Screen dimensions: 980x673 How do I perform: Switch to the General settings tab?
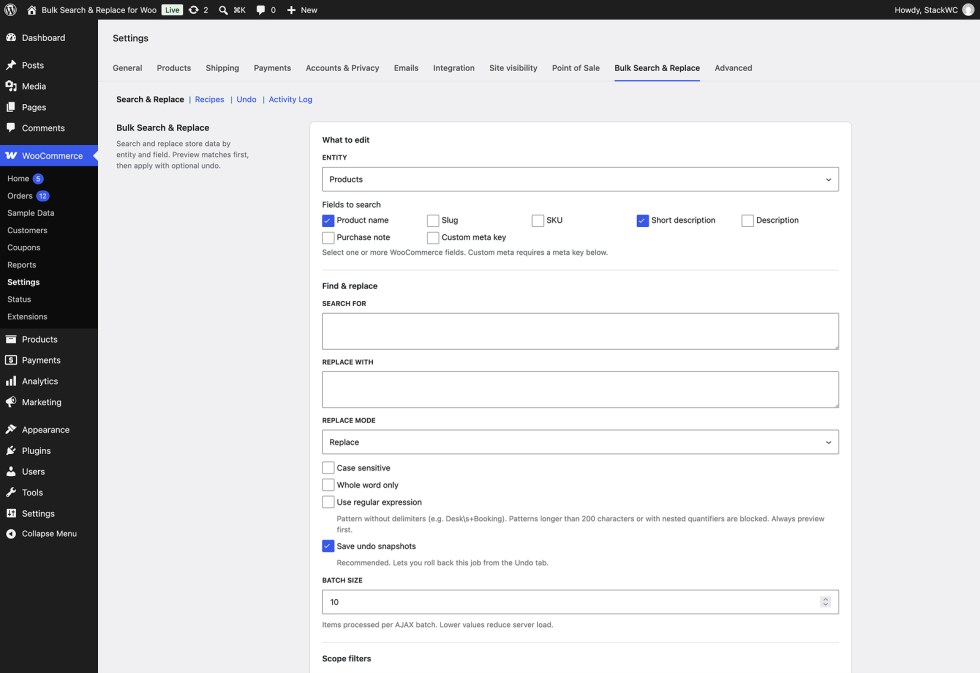(128, 68)
